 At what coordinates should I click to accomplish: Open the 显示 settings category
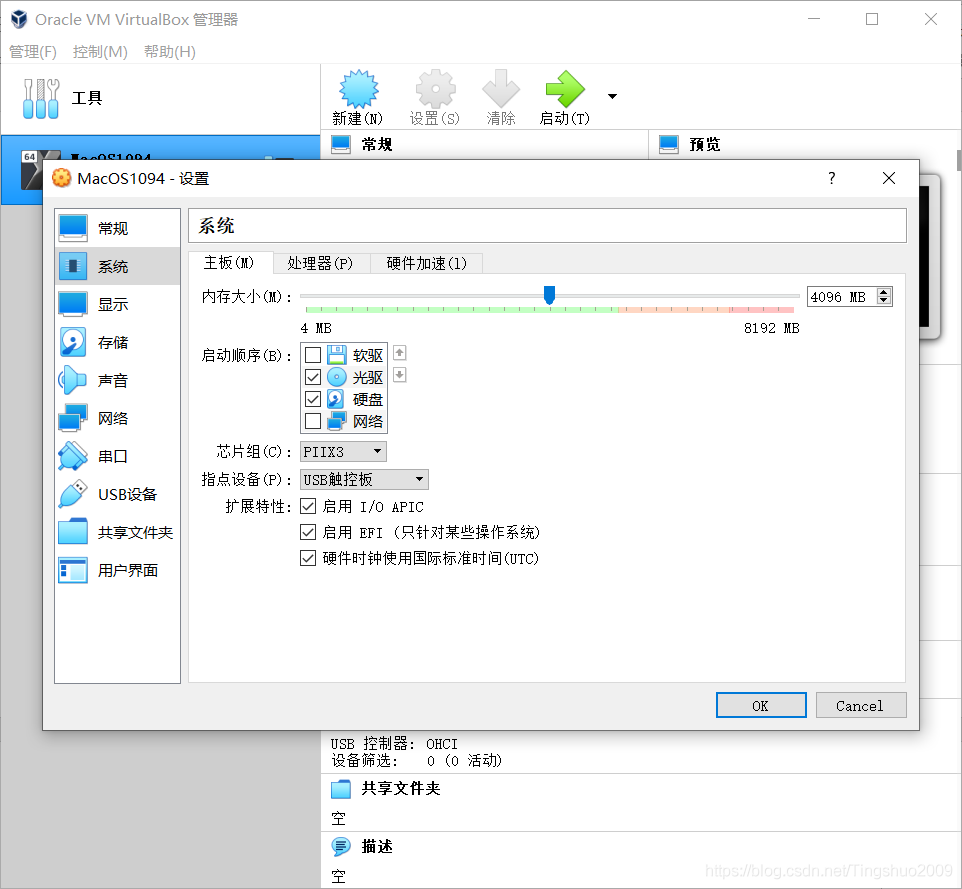pos(117,304)
